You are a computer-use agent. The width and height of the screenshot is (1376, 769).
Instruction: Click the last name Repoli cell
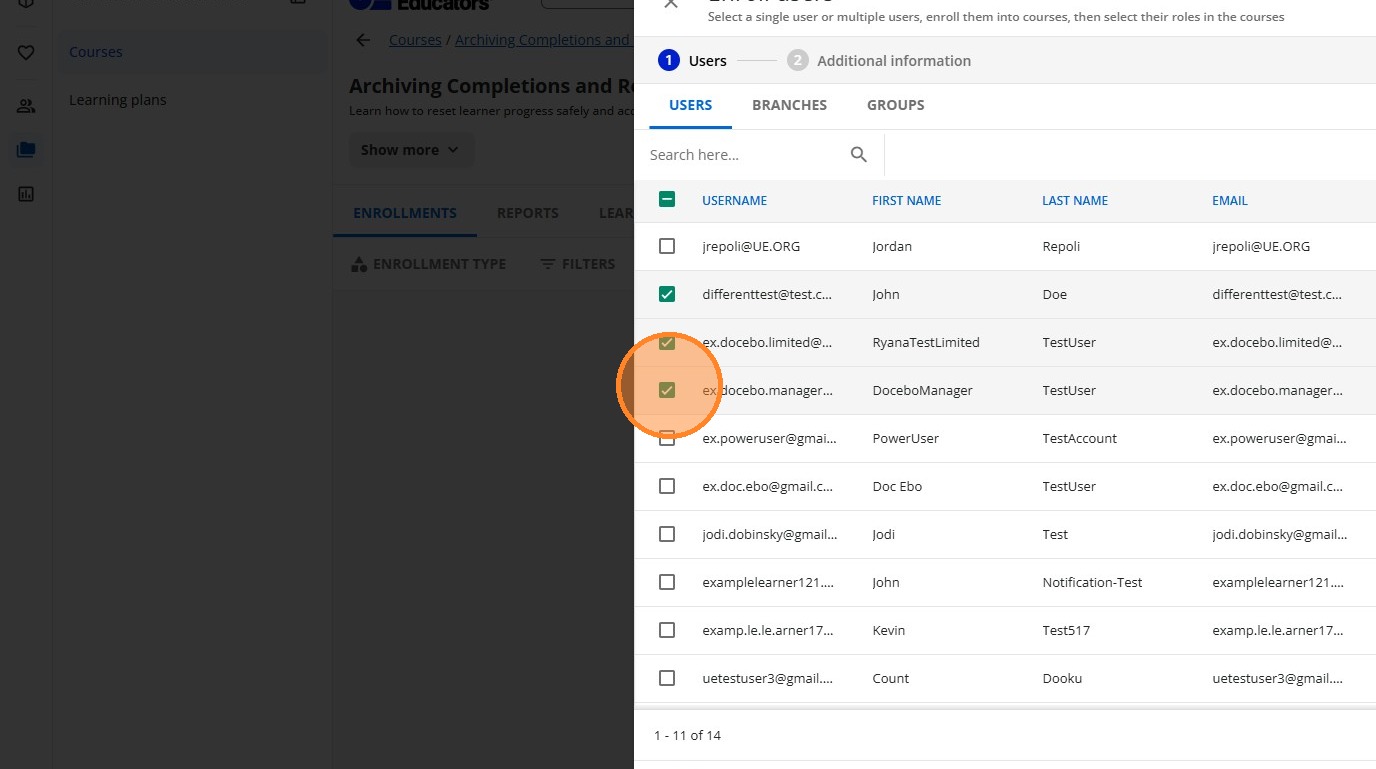click(x=1061, y=246)
